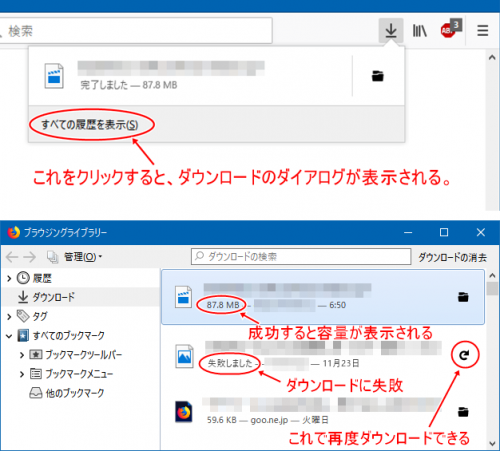Click the video file icon of 87.8 MB download
The width and height of the screenshot is (500, 451).
coord(184,297)
